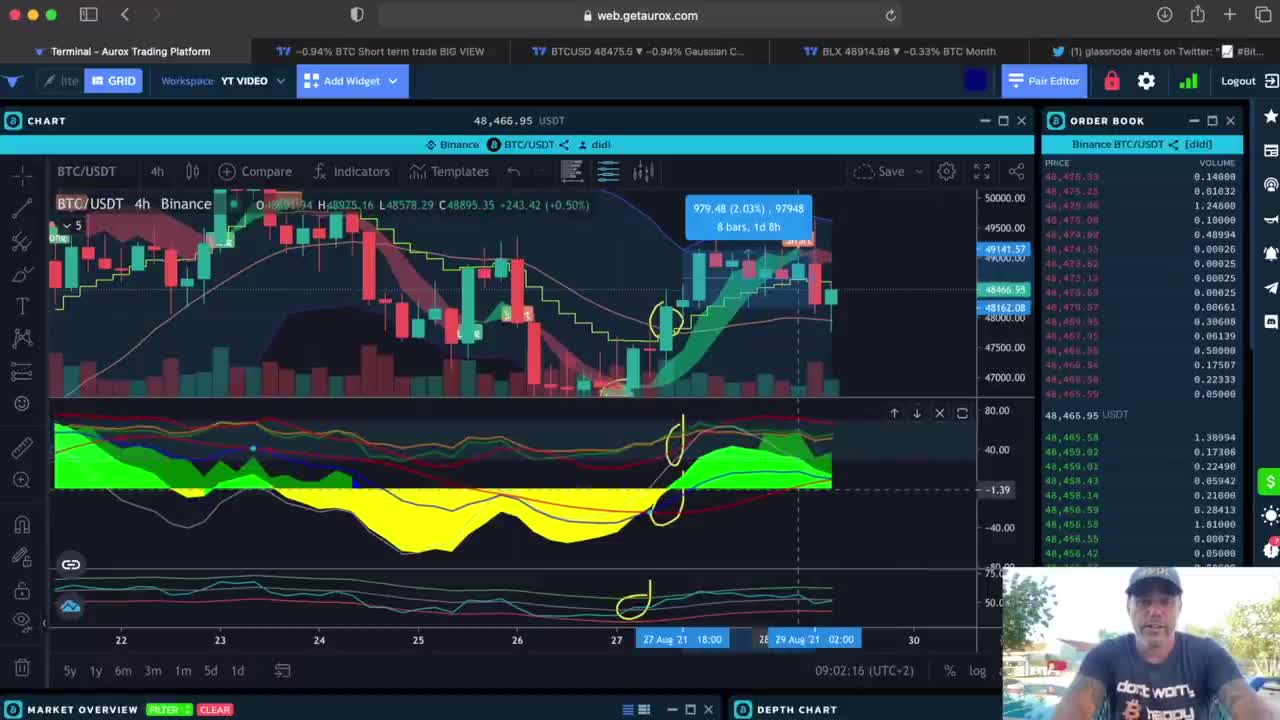1280x720 pixels.
Task: Move indicator pane up with arrow
Action: click(894, 413)
